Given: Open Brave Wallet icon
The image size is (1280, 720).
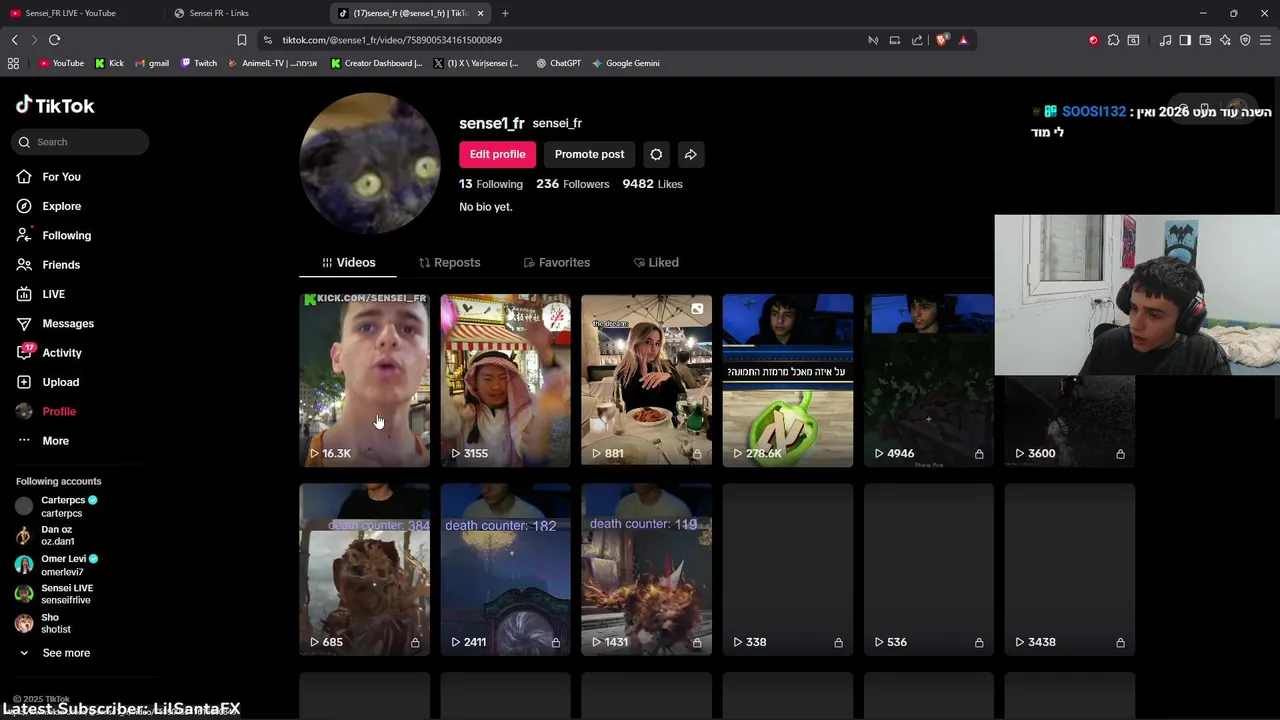Looking at the screenshot, I should tap(1205, 40).
